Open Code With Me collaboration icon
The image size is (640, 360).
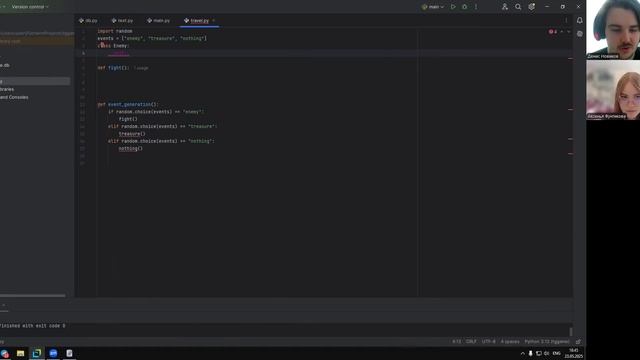click(x=505, y=7)
